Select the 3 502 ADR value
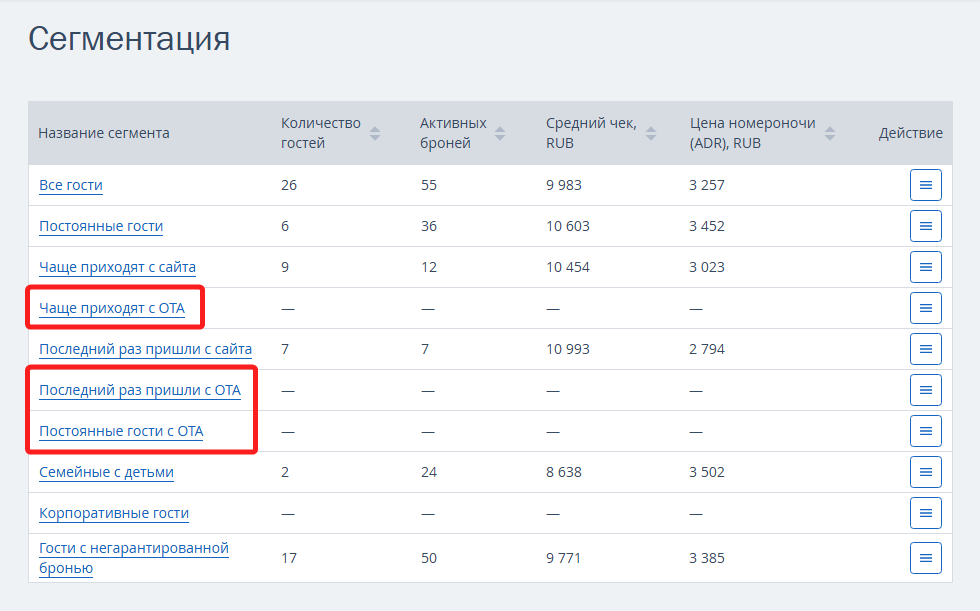The image size is (980, 611). [x=707, y=472]
